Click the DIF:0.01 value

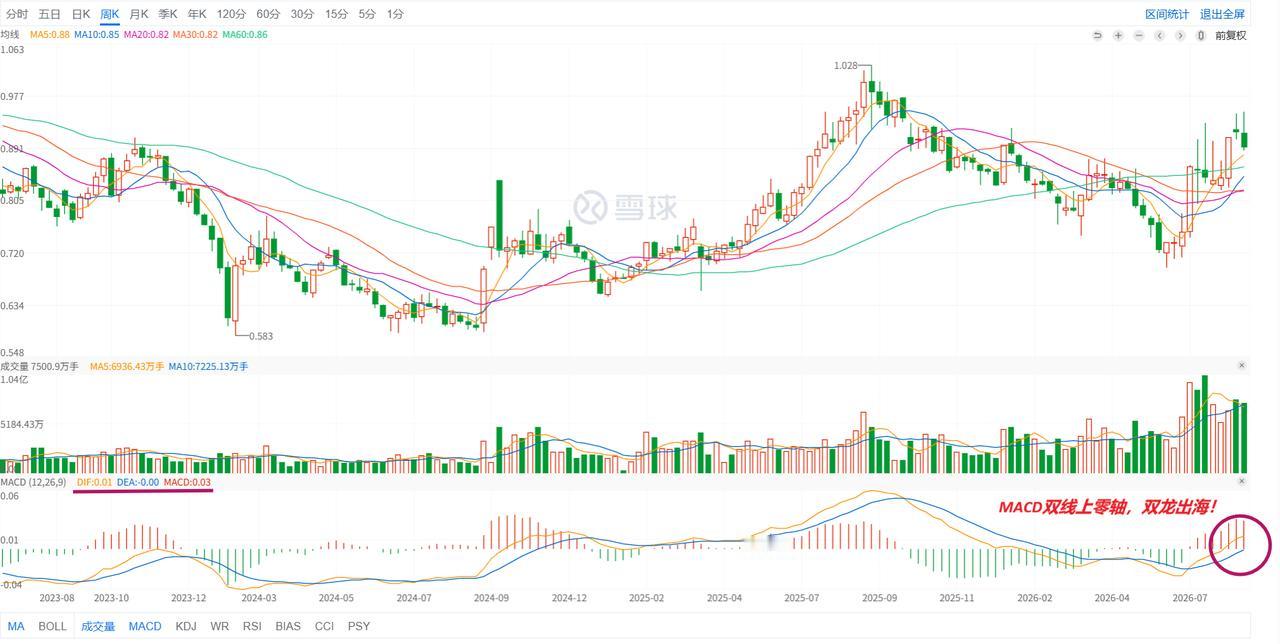pyautogui.click(x=95, y=483)
